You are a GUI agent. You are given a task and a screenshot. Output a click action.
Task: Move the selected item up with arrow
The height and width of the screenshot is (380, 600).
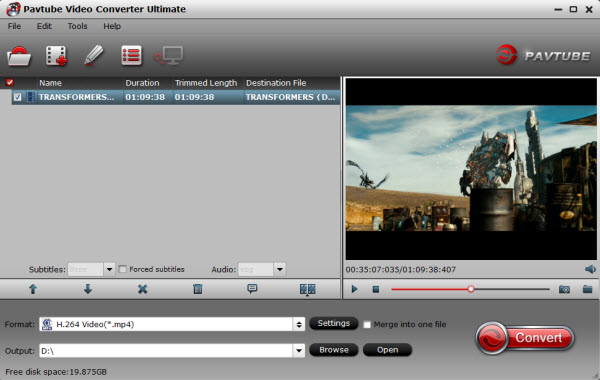(33, 289)
